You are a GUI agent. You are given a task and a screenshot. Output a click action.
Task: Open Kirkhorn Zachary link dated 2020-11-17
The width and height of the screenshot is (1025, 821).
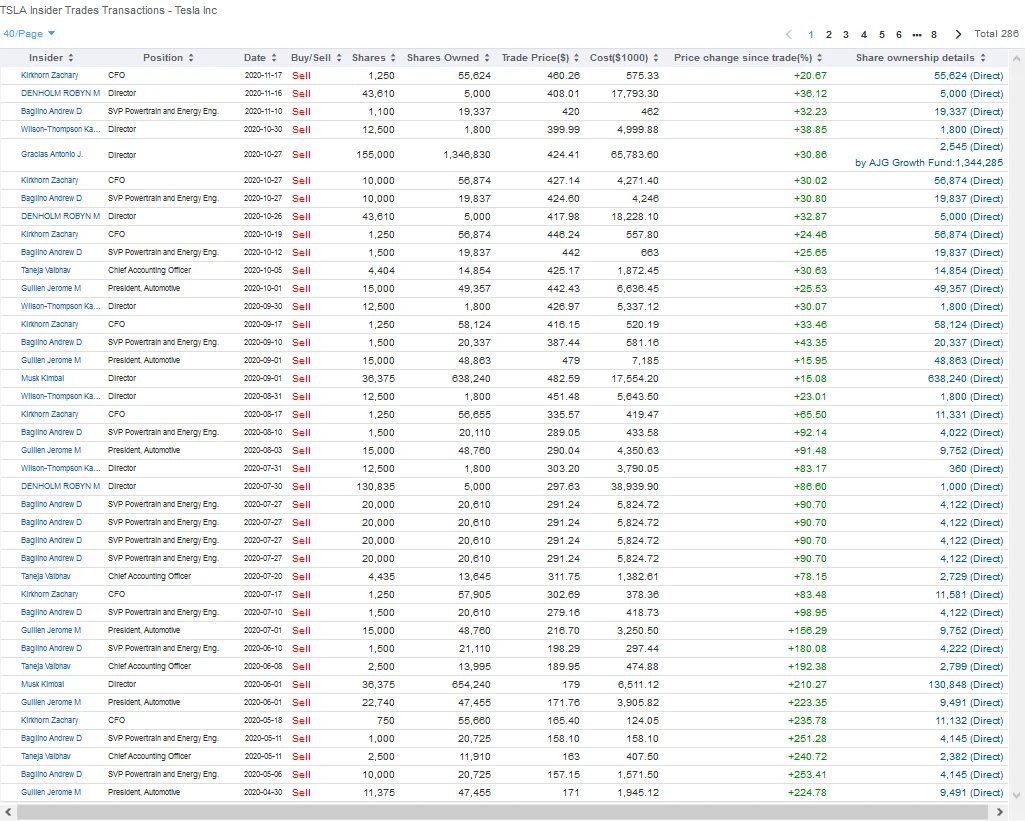[x=49, y=75]
